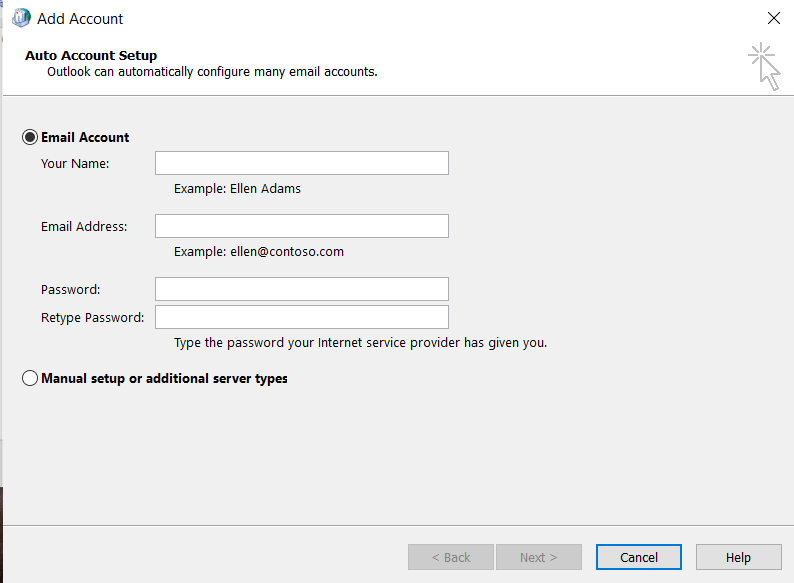The image size is (794, 583).
Task: Close the Add Account dialog window
Action: [773, 18]
